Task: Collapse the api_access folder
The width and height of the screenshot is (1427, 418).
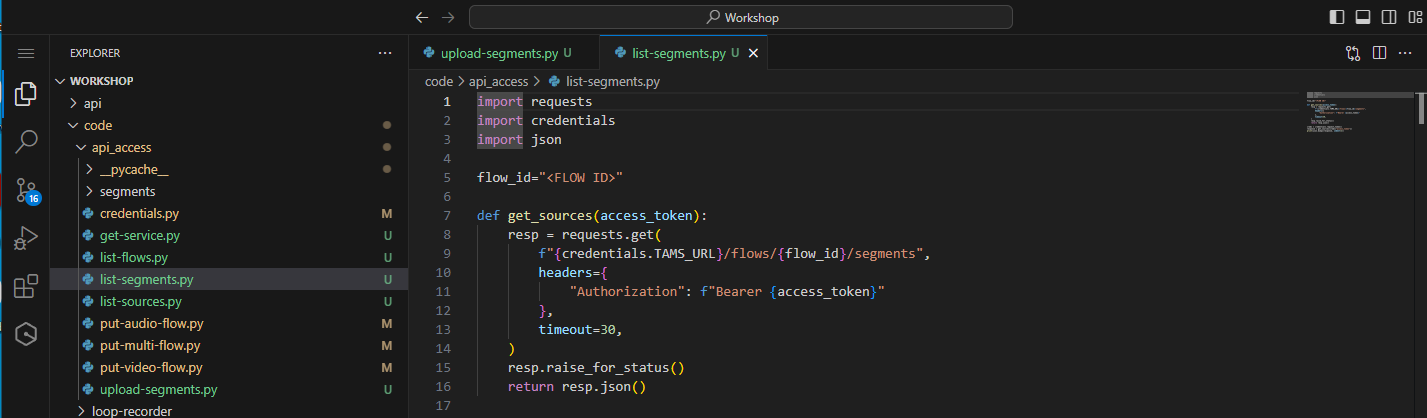Action: 229,147
